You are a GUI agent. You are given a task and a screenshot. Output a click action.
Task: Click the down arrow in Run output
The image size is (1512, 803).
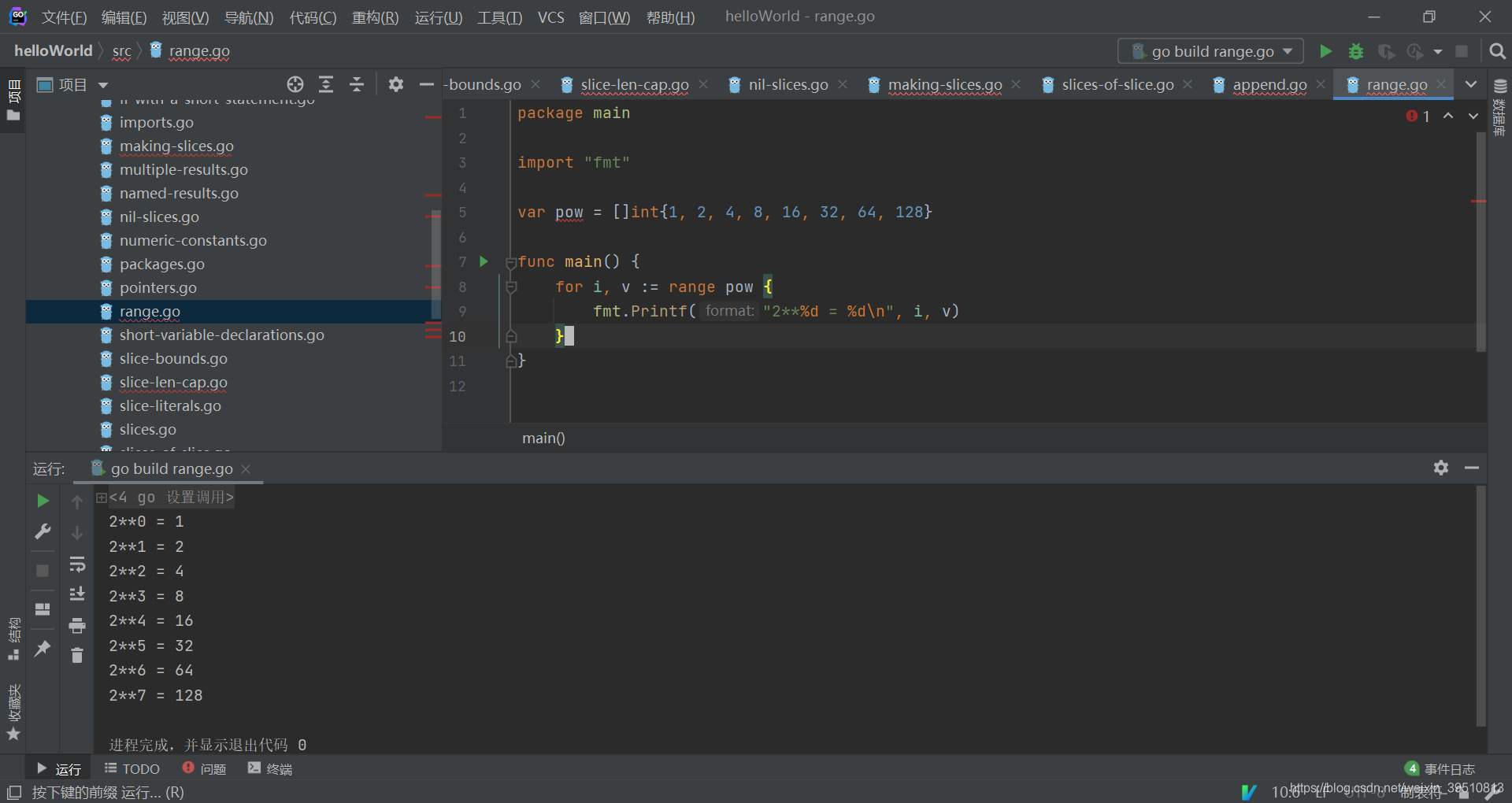pos(77,533)
